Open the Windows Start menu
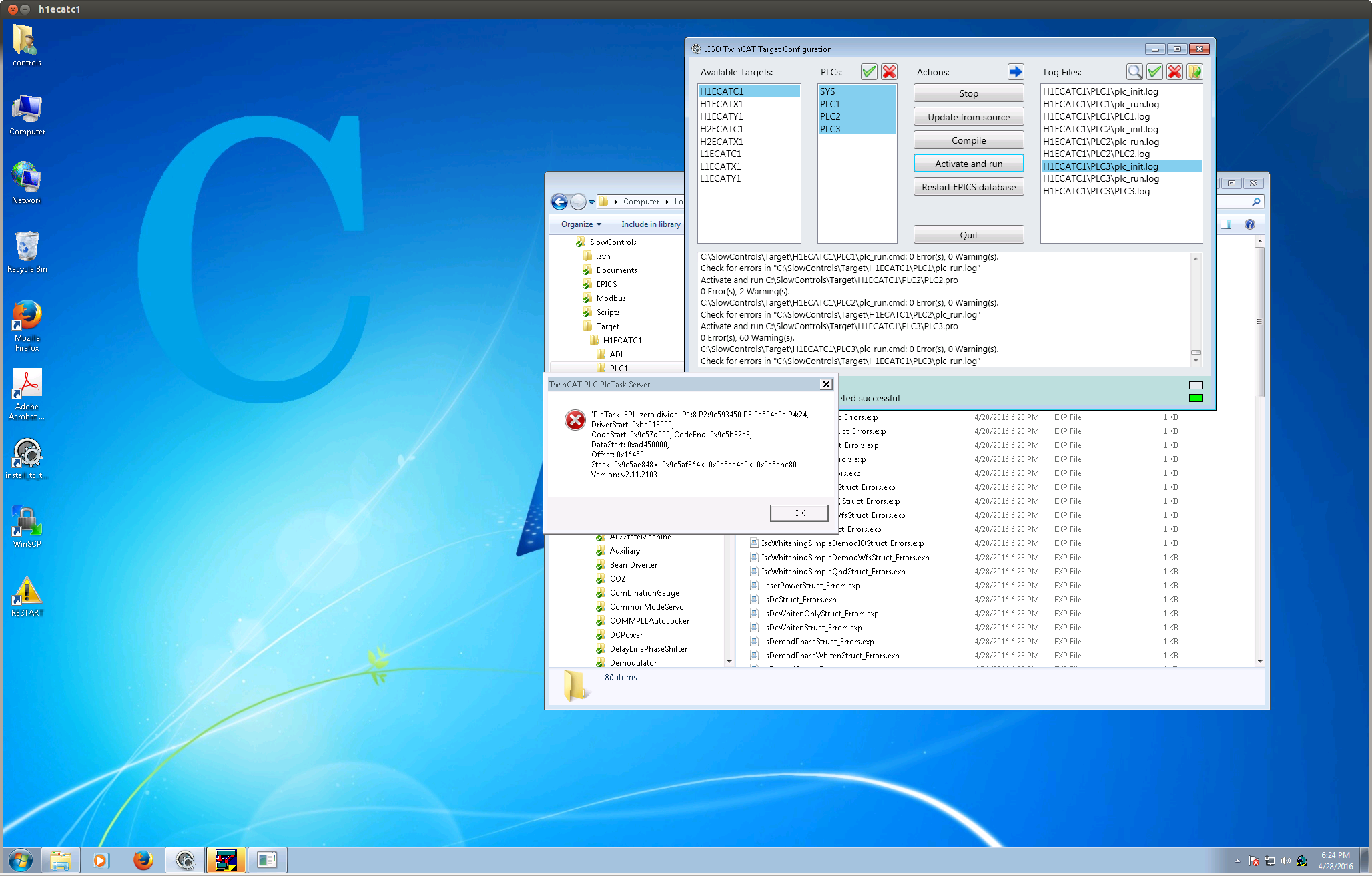The width and height of the screenshot is (1372, 876). tap(20, 860)
